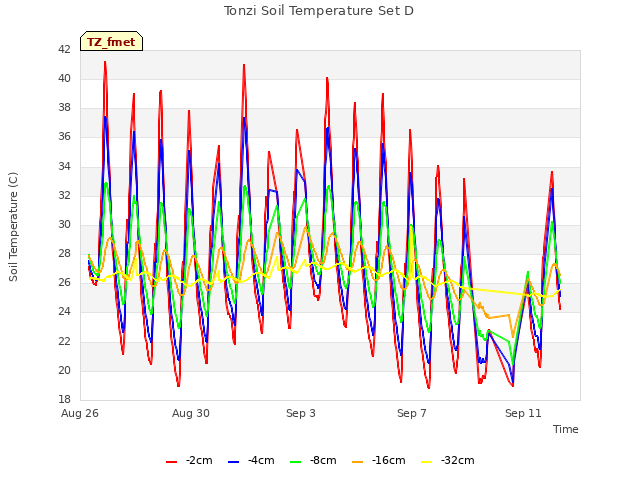Click the 18 y-axis tick label
The image size is (640, 480).
64,399
